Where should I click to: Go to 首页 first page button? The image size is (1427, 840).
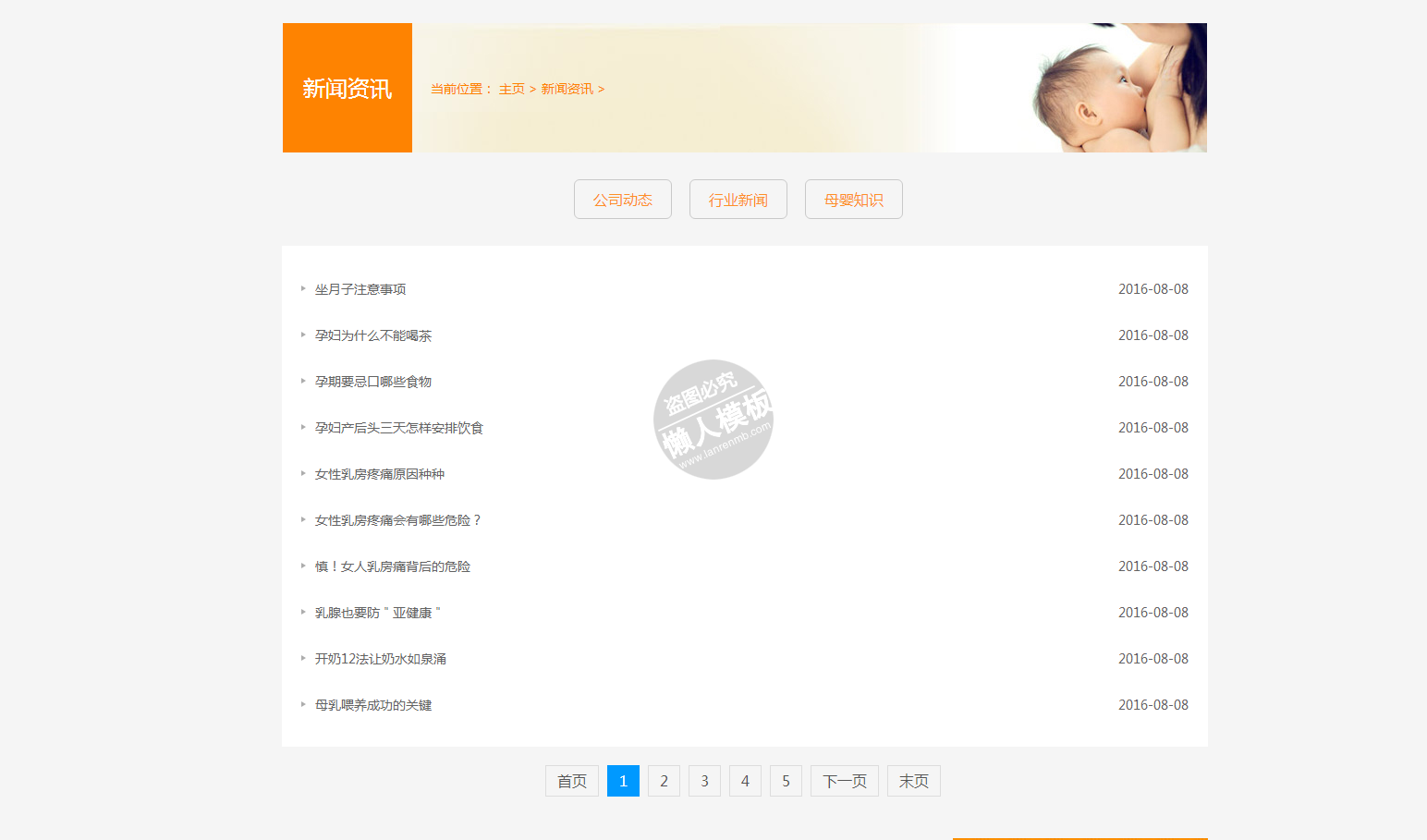point(571,781)
